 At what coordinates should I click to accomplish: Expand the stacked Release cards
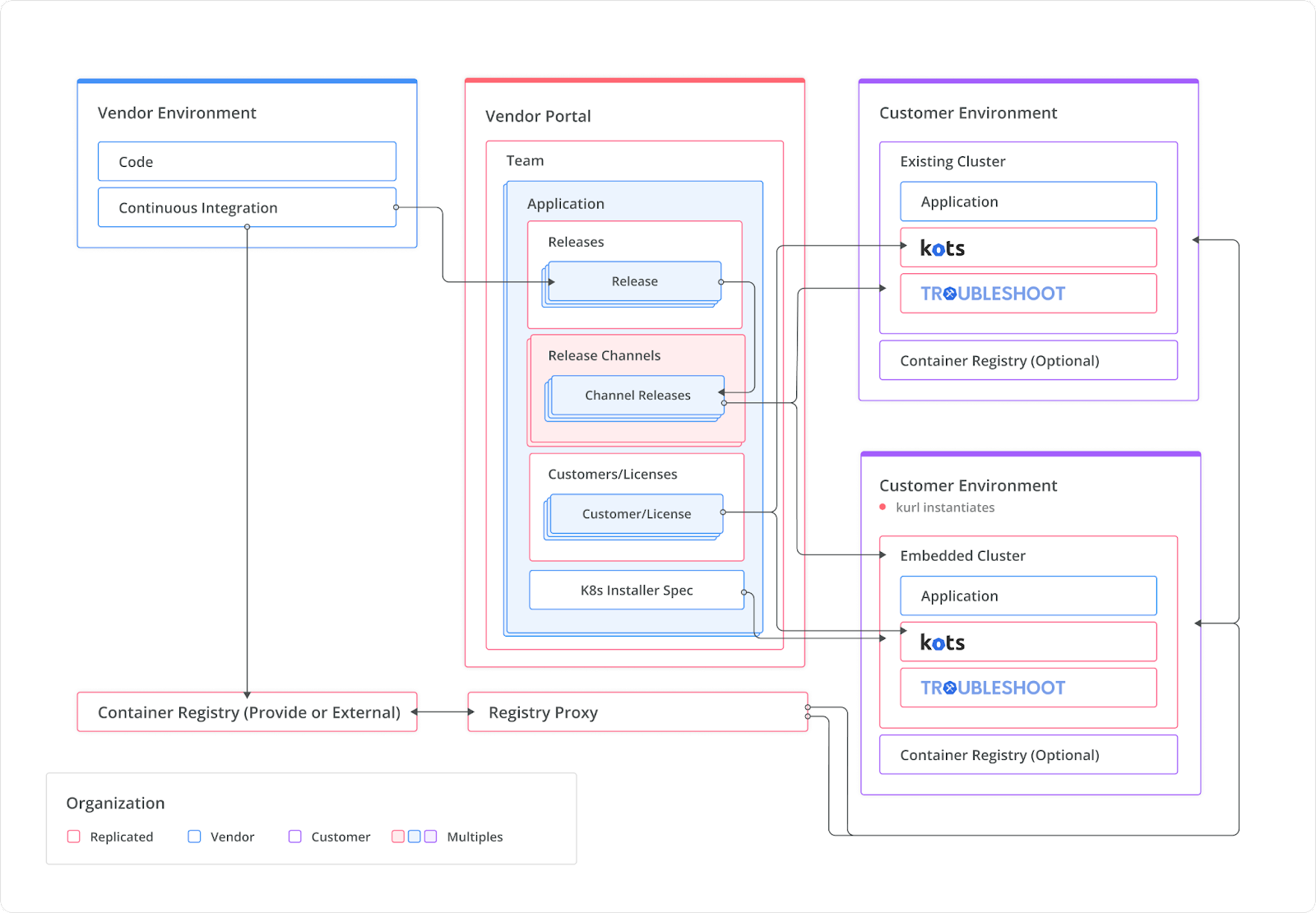click(x=634, y=280)
